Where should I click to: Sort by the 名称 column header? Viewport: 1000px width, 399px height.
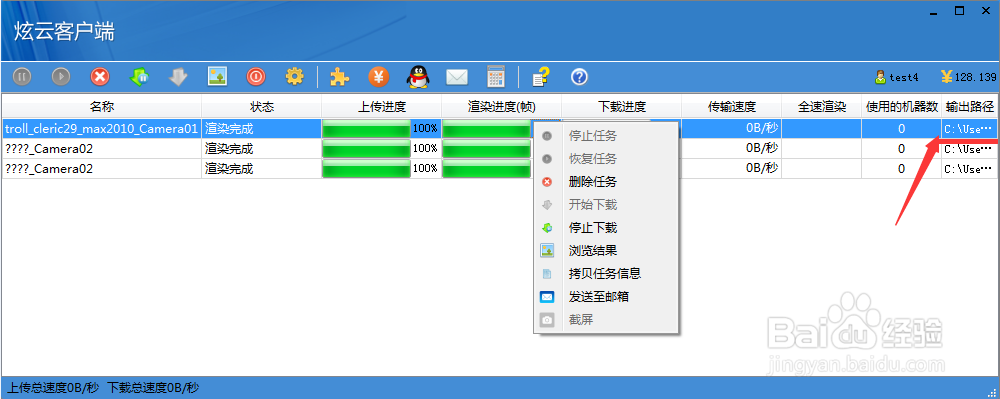pyautogui.click(x=102, y=106)
